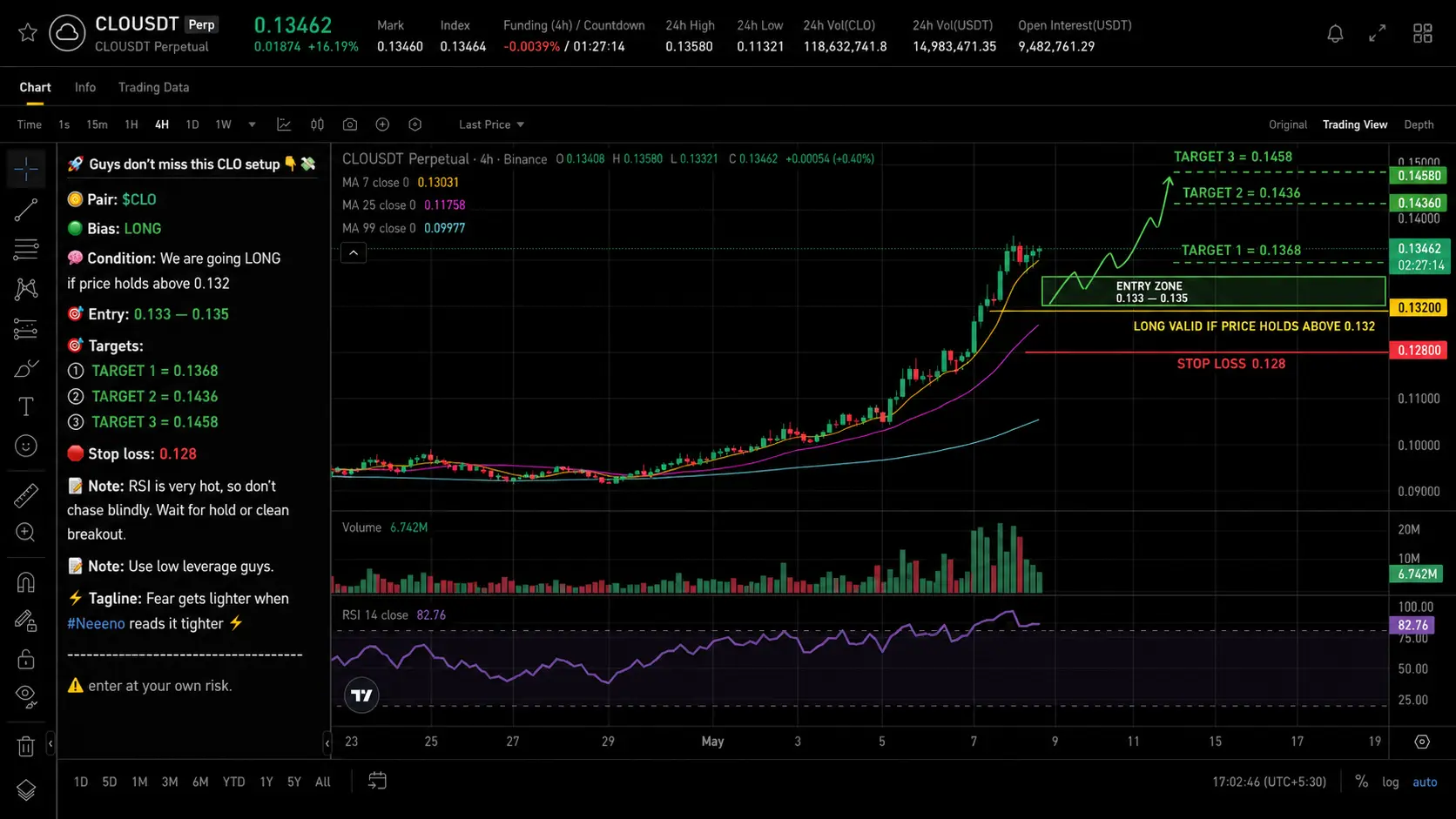This screenshot has width=1456, height=819.
Task: Toggle log scale mode
Action: (1391, 782)
